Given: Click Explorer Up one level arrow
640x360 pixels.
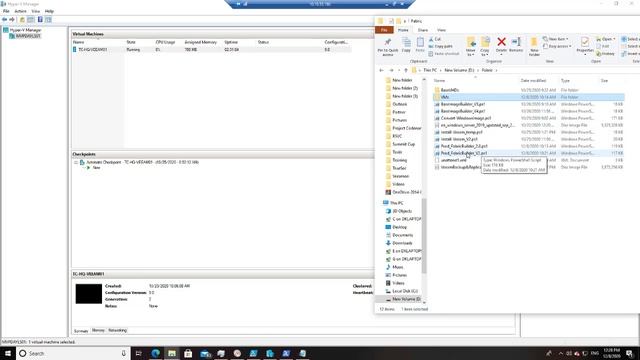Looking at the screenshot, I should pyautogui.click(x=406, y=70).
